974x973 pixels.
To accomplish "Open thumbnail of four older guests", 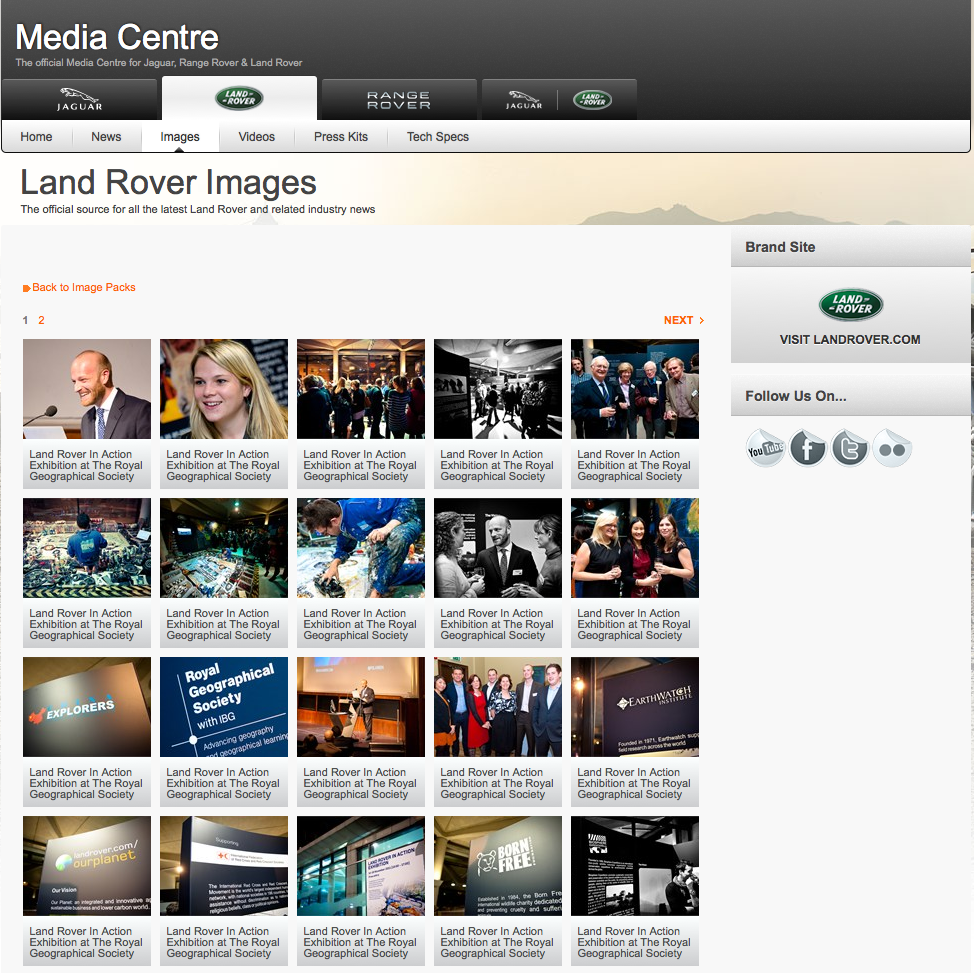I will (x=635, y=389).
